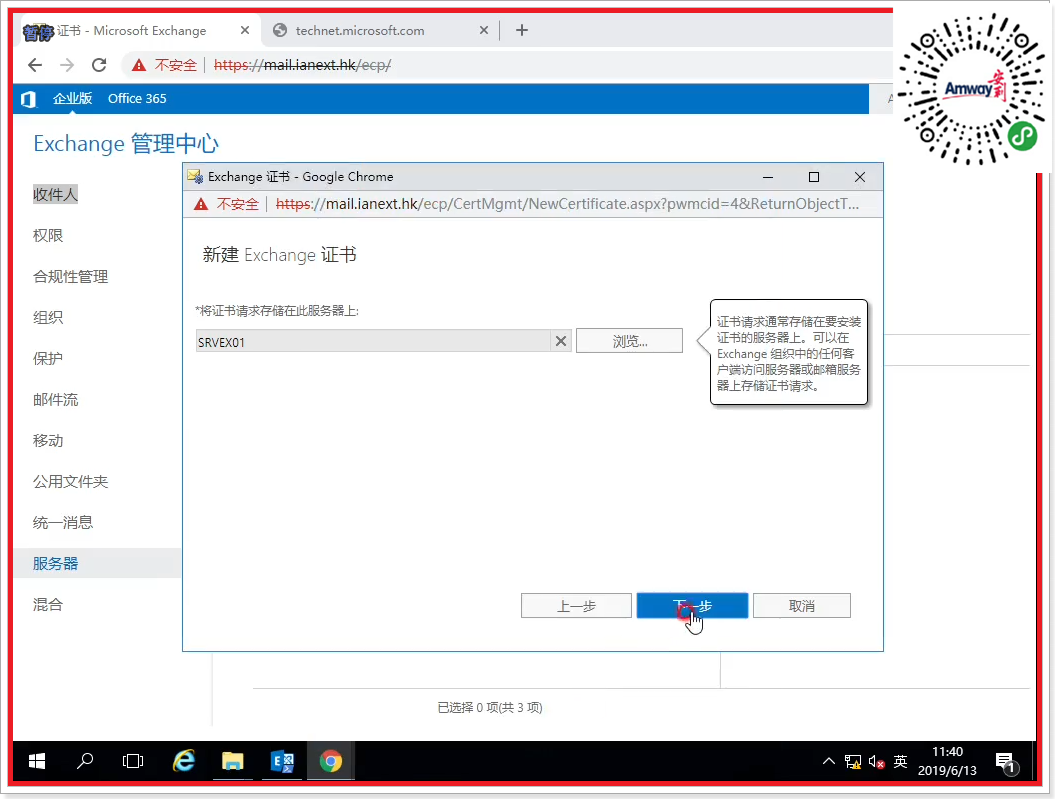This screenshot has height=799, width=1055.
Task: Open 服务器 in the left navigation
Action: (55, 564)
